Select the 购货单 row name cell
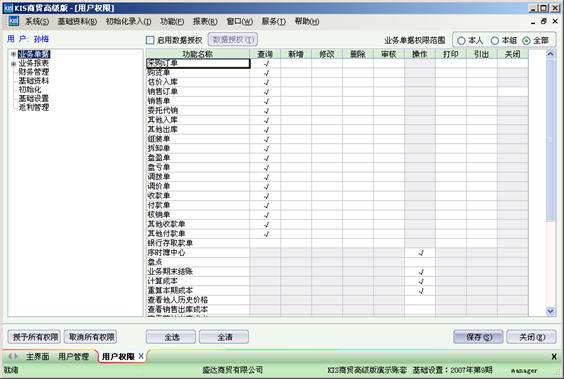This screenshot has height=379, width=564. [x=198, y=73]
